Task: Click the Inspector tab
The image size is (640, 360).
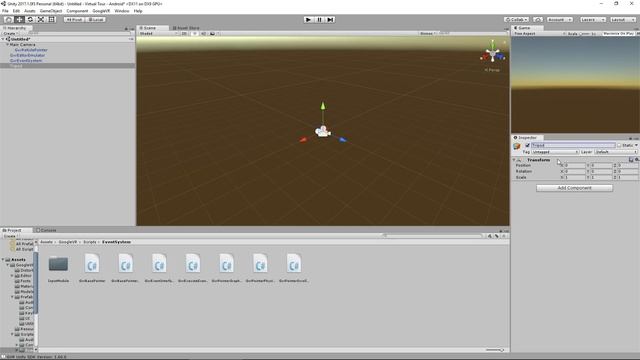Action: pos(527,138)
